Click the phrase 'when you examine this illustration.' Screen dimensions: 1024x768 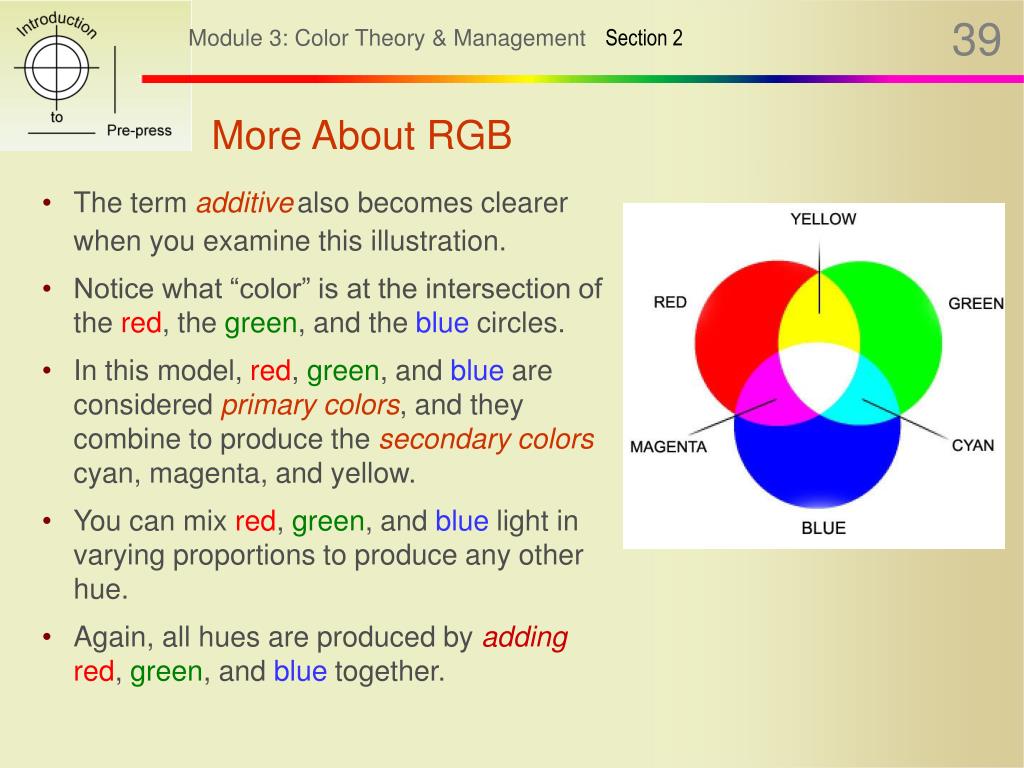click(290, 242)
